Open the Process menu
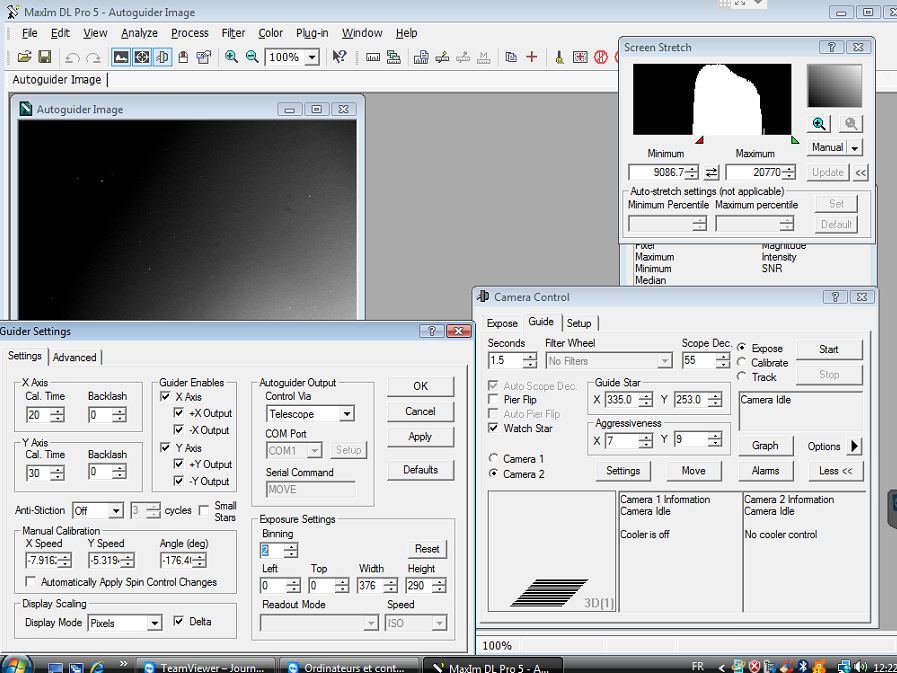This screenshot has width=897, height=673. pos(190,33)
